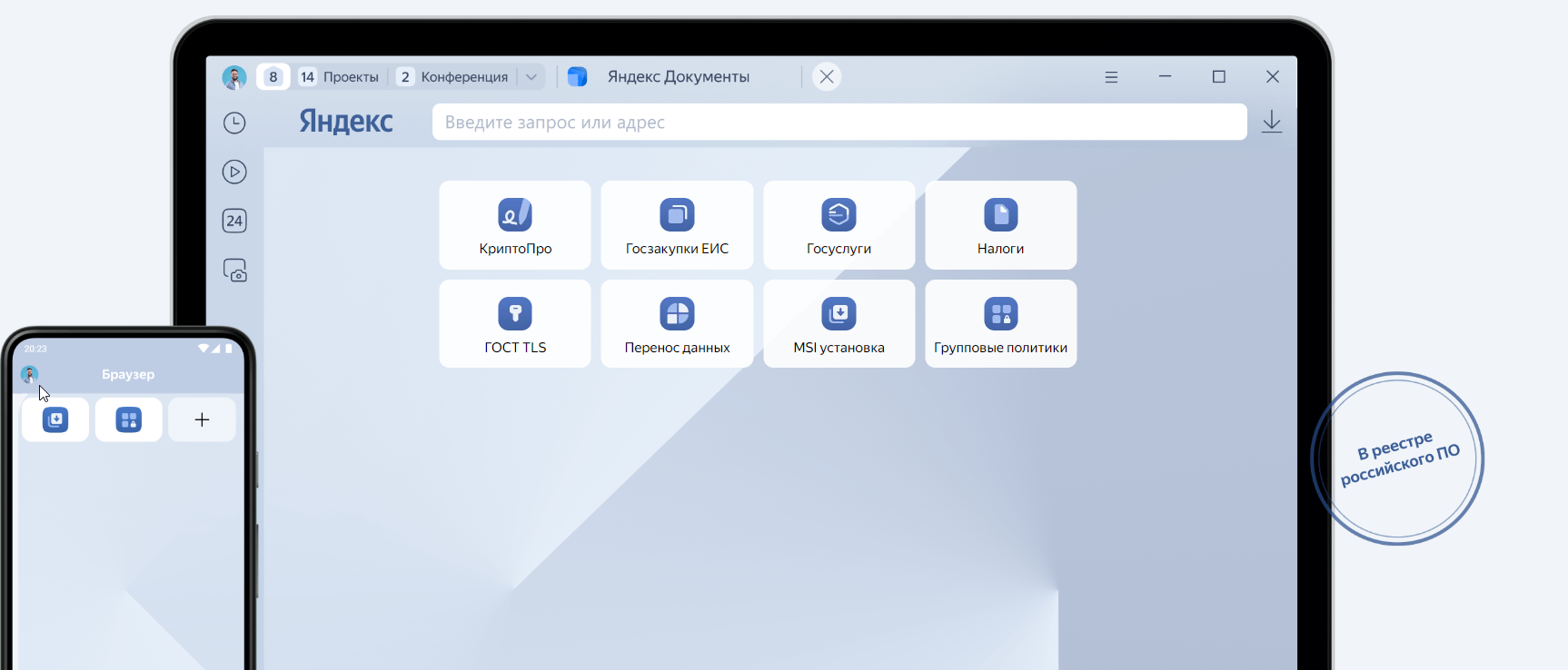1568x670 pixels.
Task: Open the КриптоПро tile
Action: tap(515, 225)
